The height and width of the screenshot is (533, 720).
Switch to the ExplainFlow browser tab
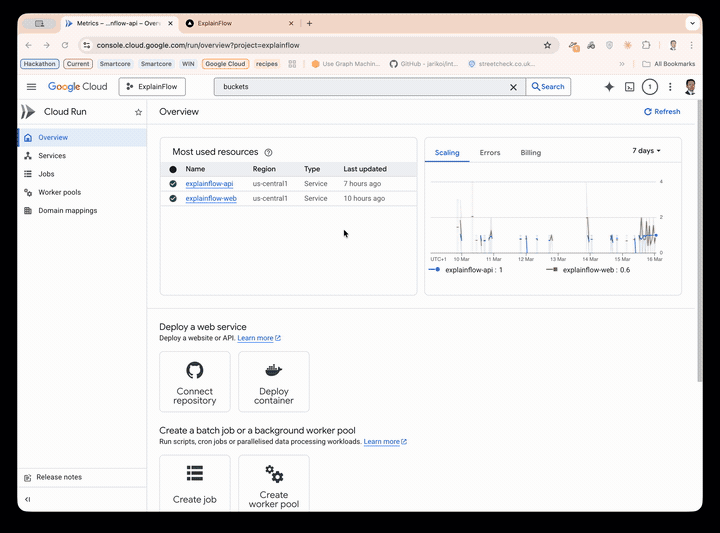point(240,23)
